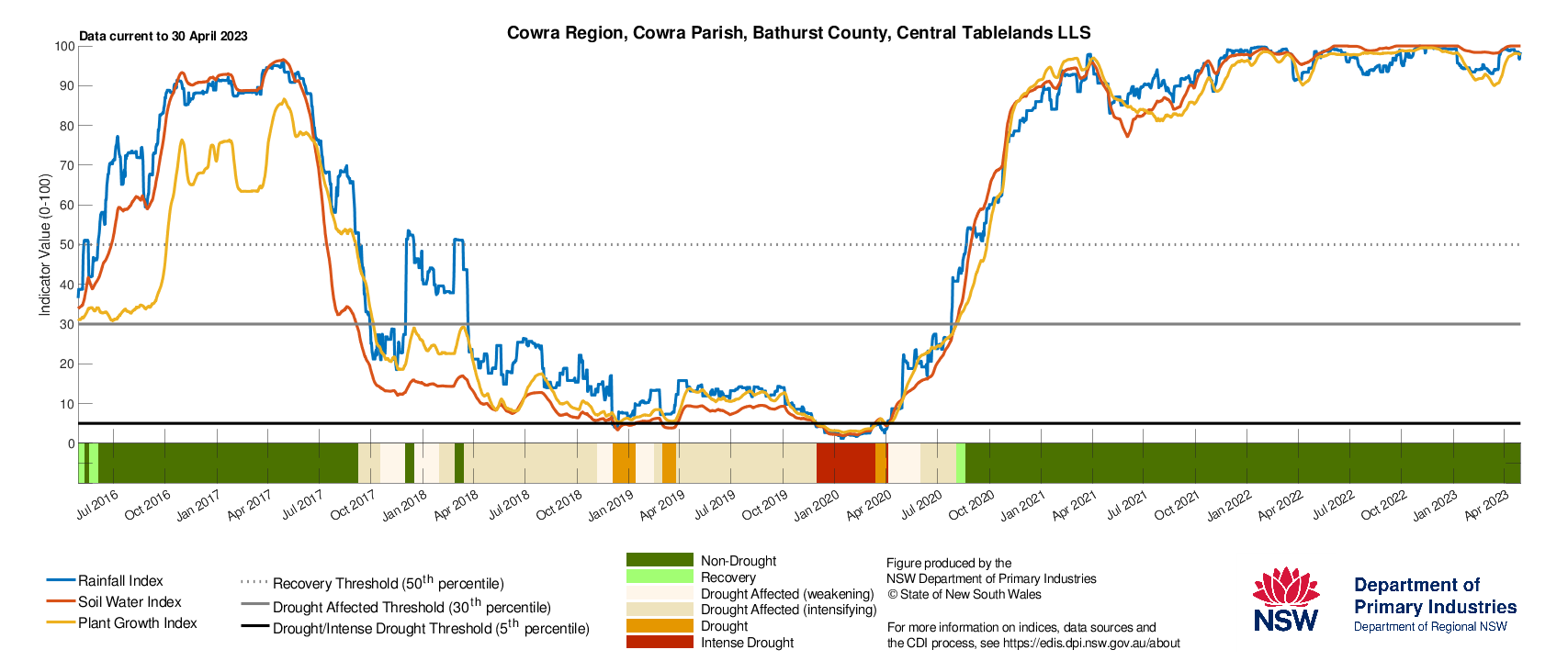The image size is (1568, 661).
Task: Click the 'Data current to 30 April 2023' label
Action: click(x=164, y=36)
